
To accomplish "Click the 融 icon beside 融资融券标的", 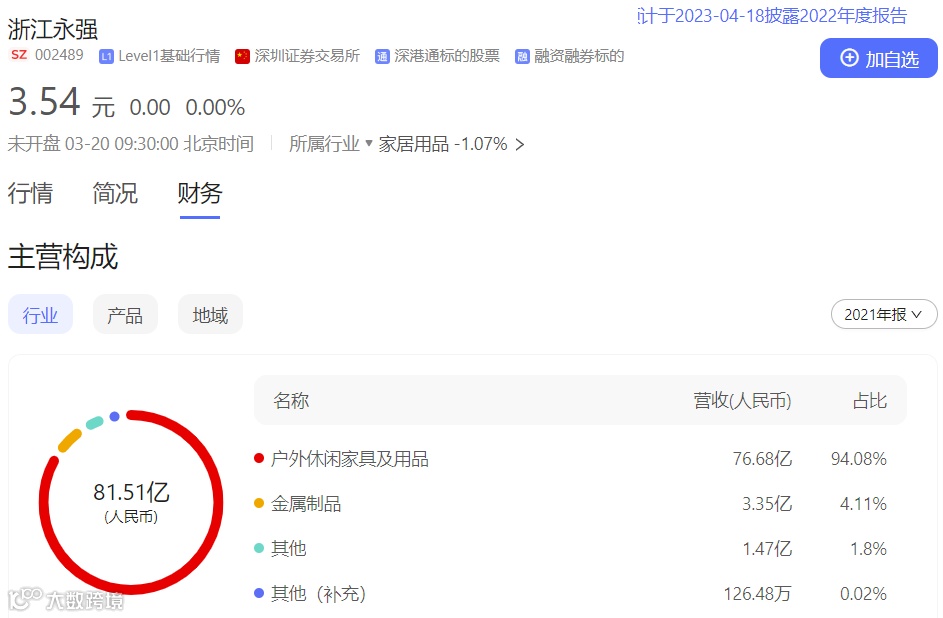I will (522, 57).
